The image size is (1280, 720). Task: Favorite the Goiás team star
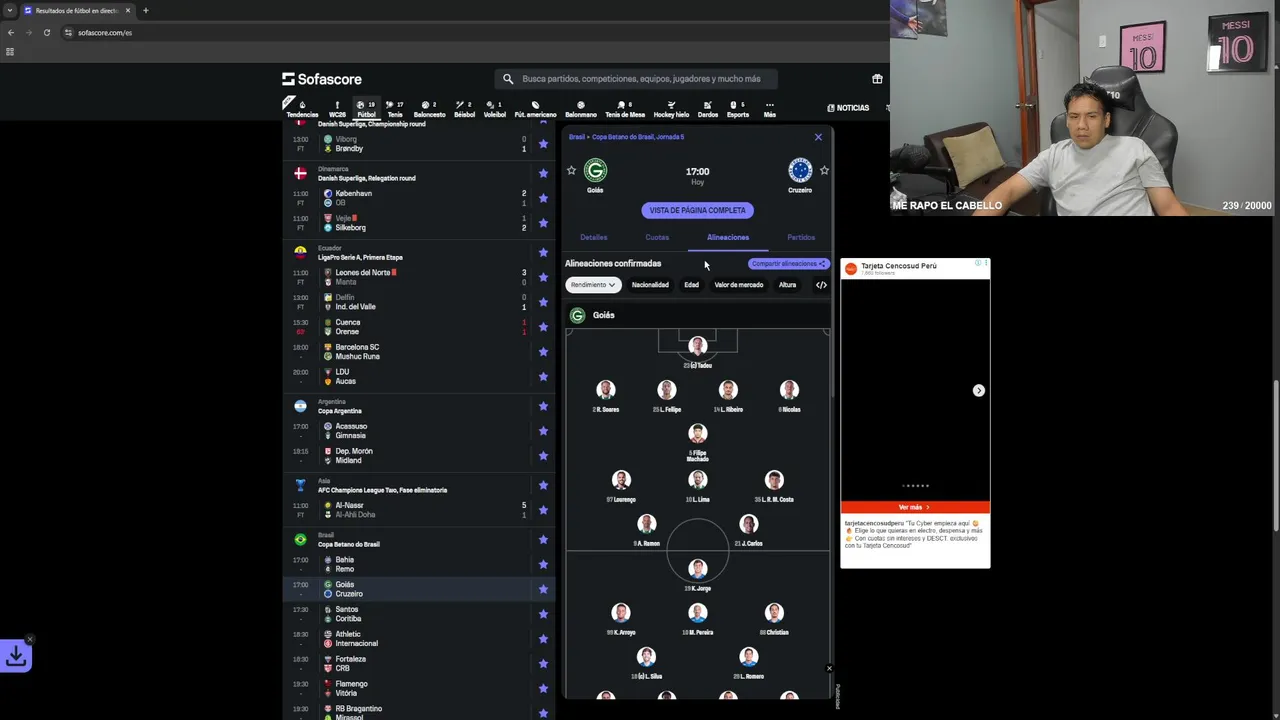coord(571,171)
